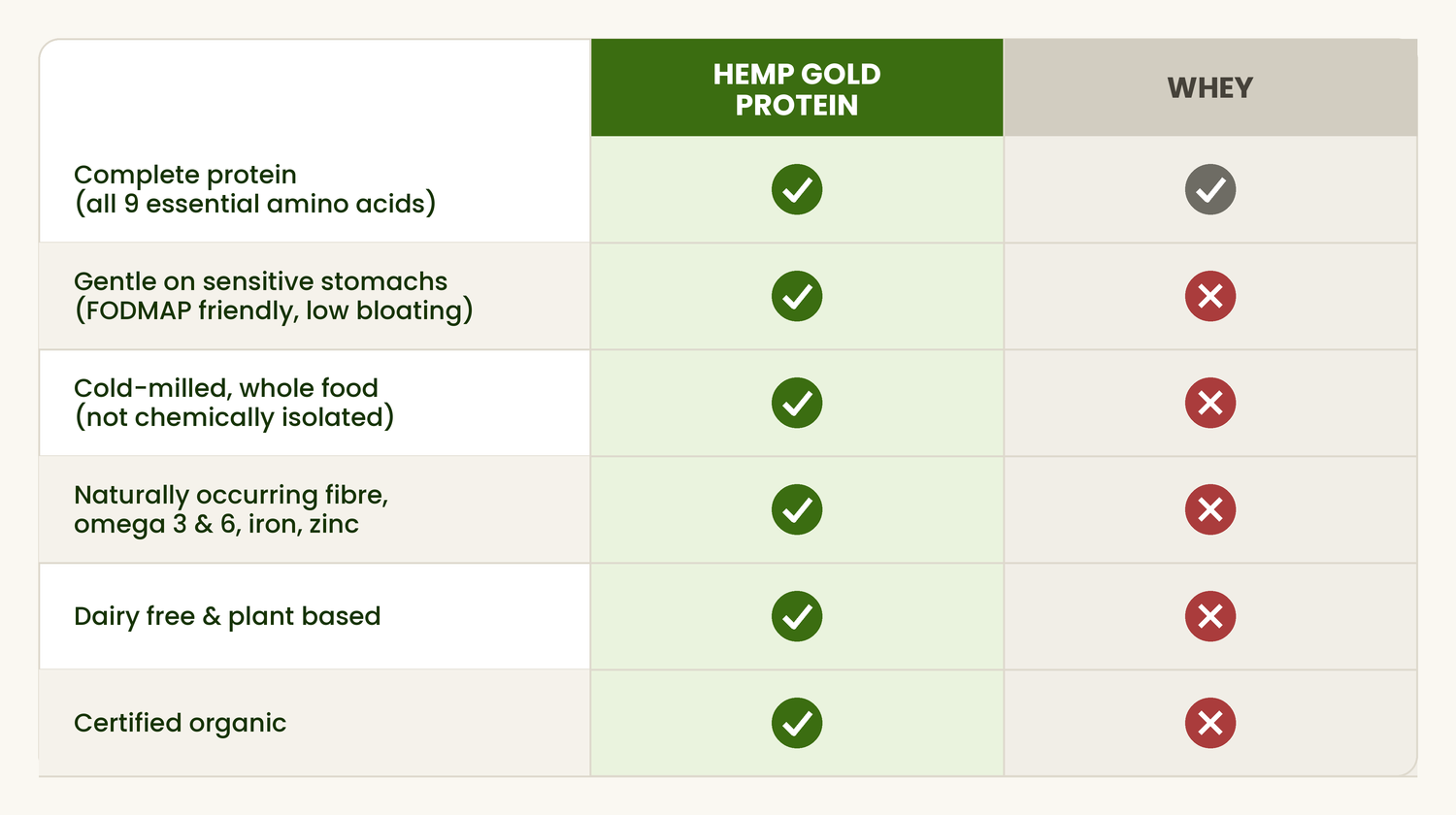Screen dimensions: 1456x815
Task: Click Hemp Gold check for Dairy free & plant based
Action: pyautogui.click(x=797, y=616)
